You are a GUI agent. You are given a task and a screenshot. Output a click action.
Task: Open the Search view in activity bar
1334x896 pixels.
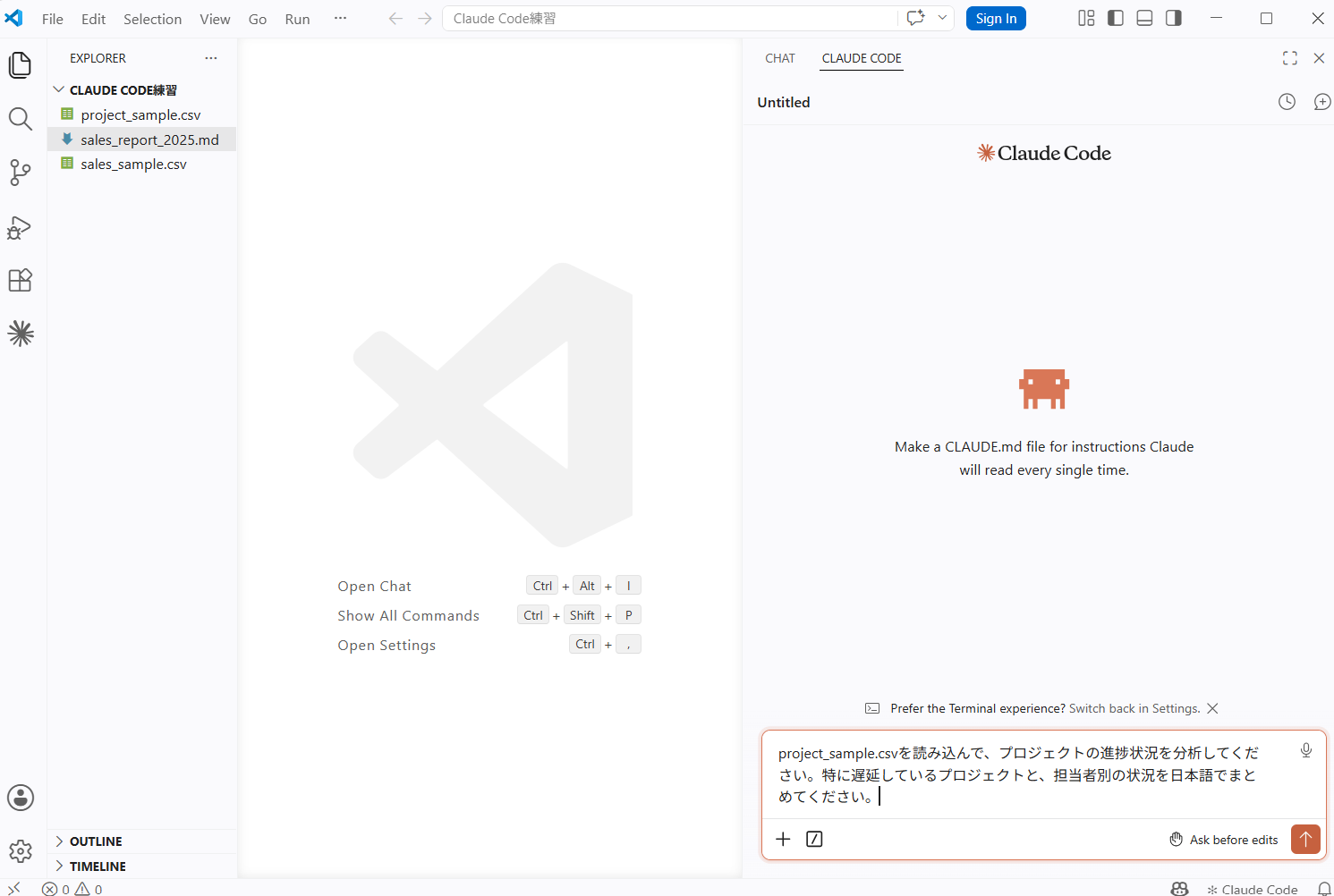(x=21, y=119)
